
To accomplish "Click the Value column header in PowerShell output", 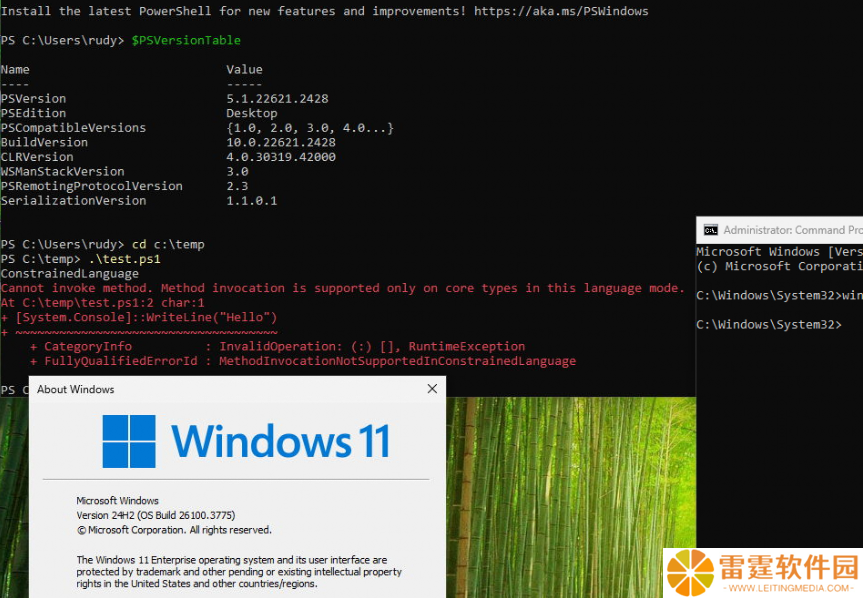I will pos(244,69).
